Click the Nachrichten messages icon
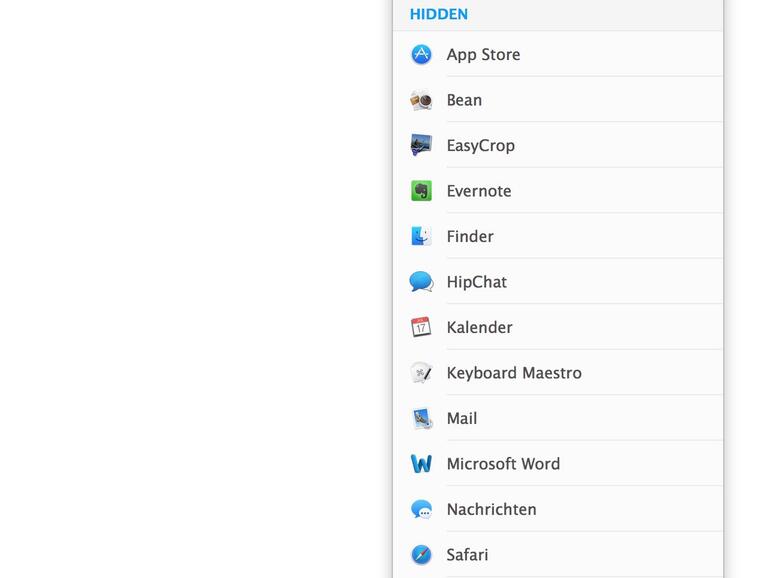770x578 pixels. [x=421, y=510]
